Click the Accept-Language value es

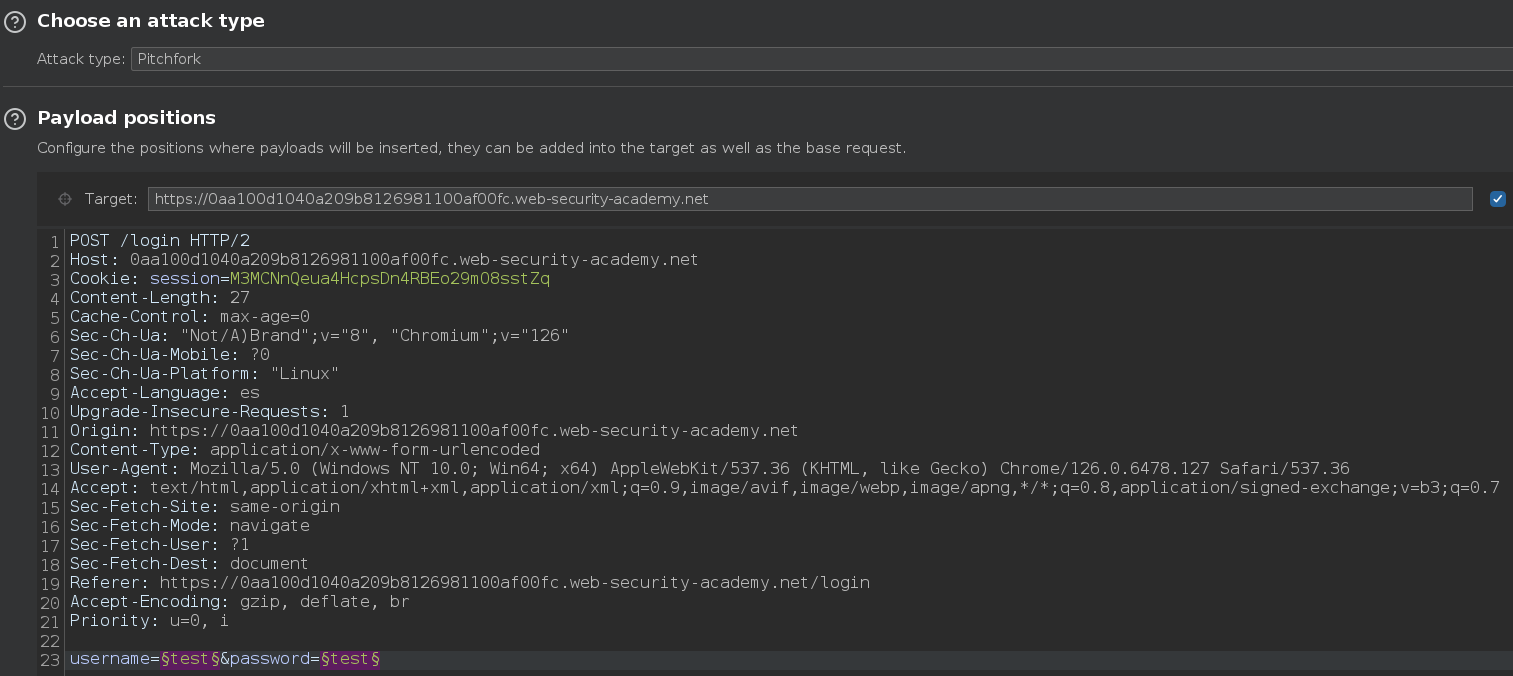pyautogui.click(x=249, y=393)
